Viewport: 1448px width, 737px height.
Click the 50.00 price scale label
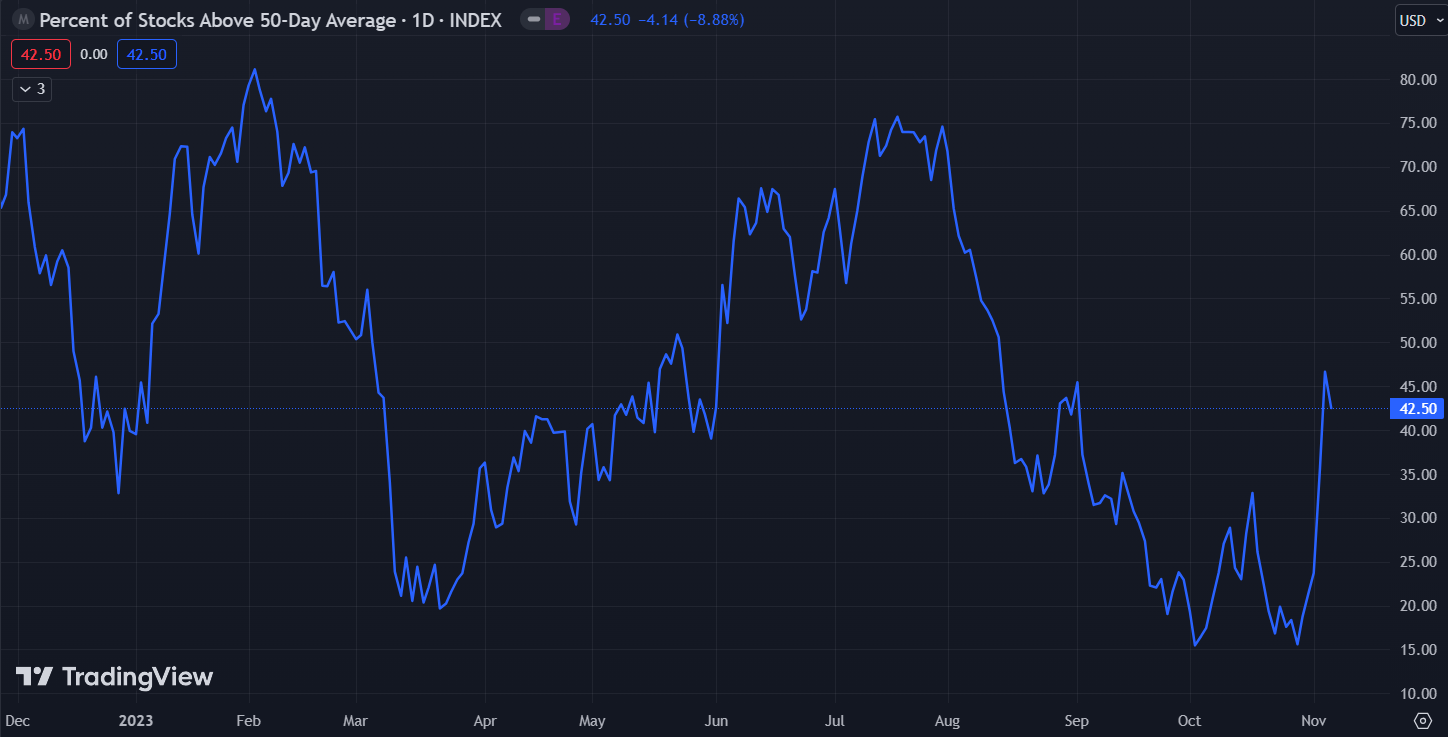1417,343
